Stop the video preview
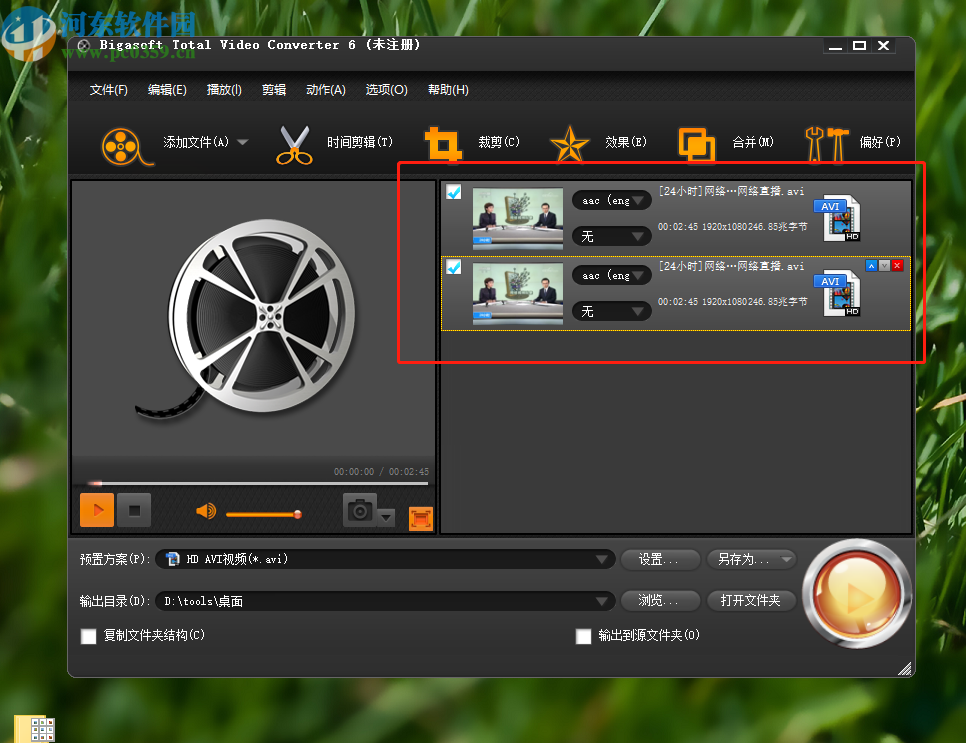 point(134,510)
